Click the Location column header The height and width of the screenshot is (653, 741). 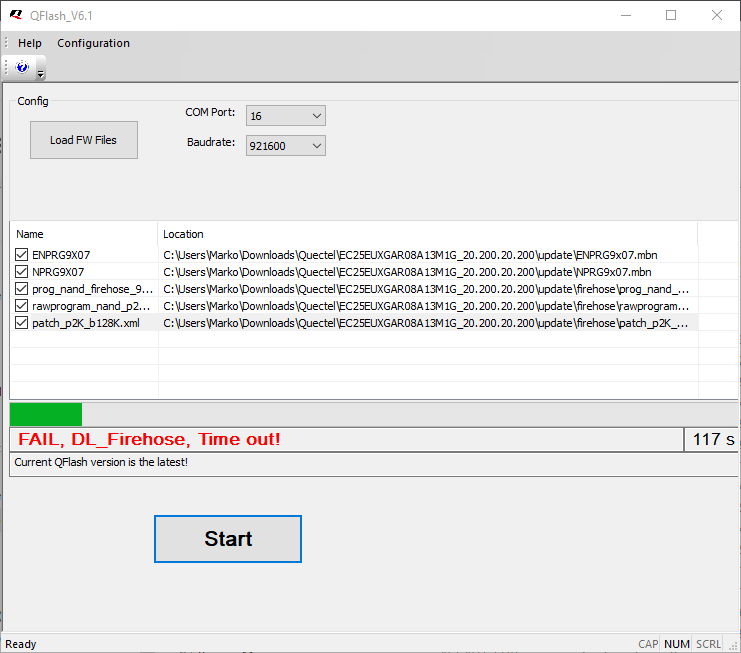pos(183,234)
